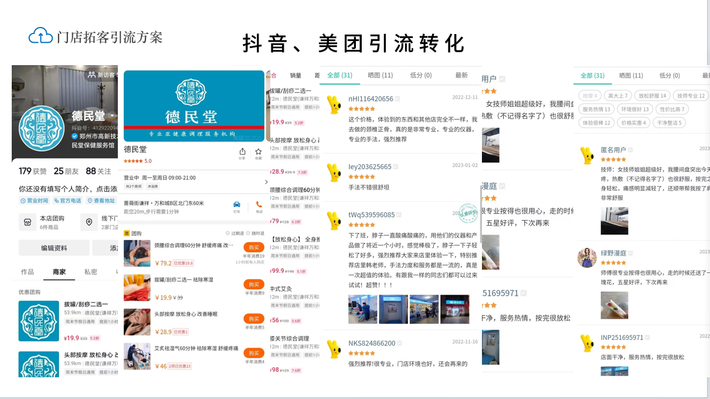This screenshot has height=399, width=710.
Task: Tap the blue car taxi icon
Action: click(236, 205)
